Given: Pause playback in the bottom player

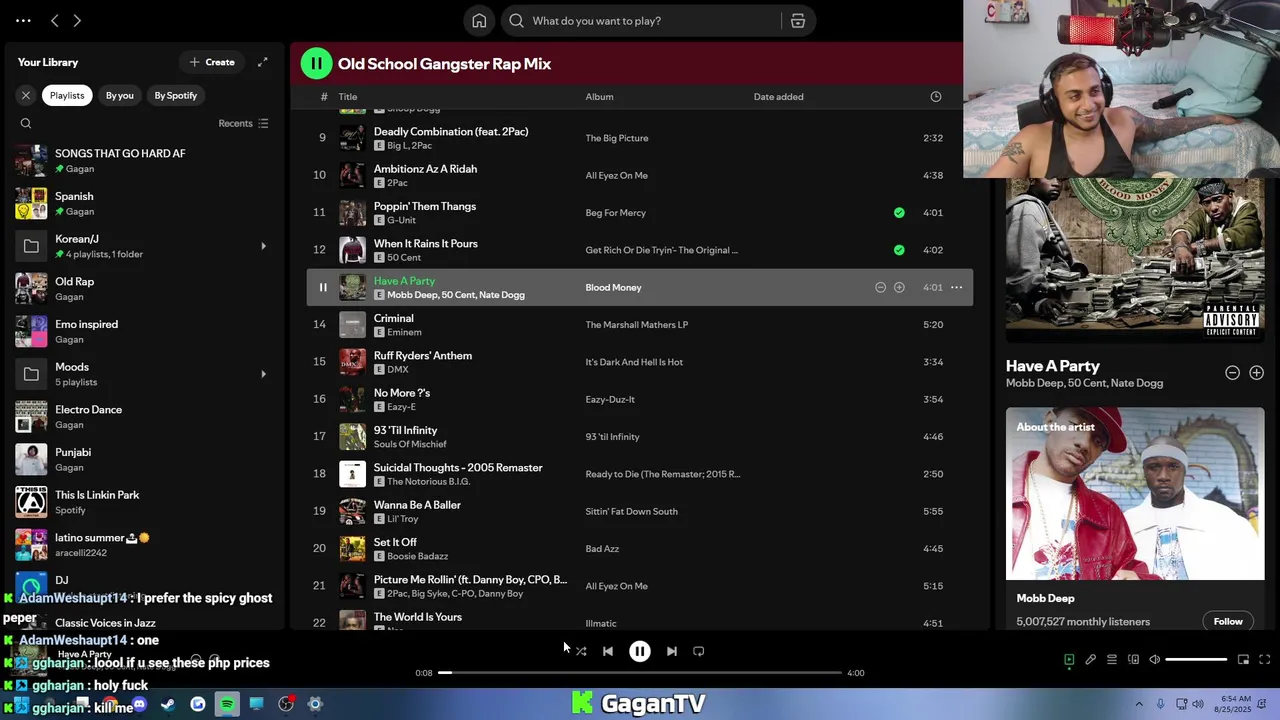Looking at the screenshot, I should pyautogui.click(x=640, y=651).
